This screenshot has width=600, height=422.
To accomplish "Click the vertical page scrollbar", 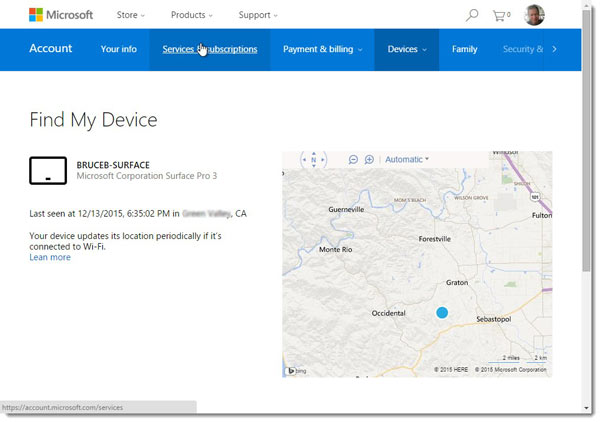I will (587, 150).
